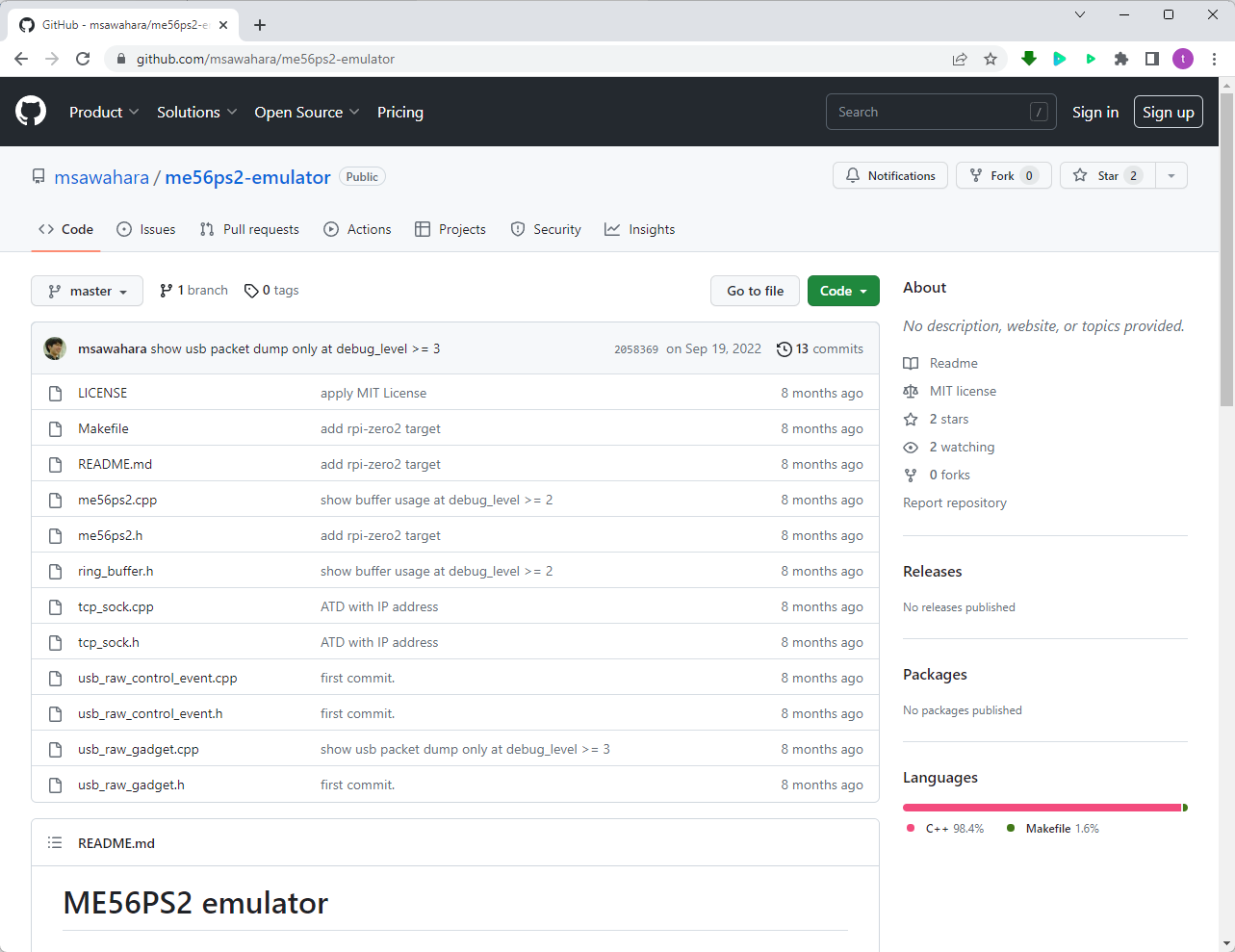Click the browser back arrow
The image size is (1235, 952).
tap(21, 59)
